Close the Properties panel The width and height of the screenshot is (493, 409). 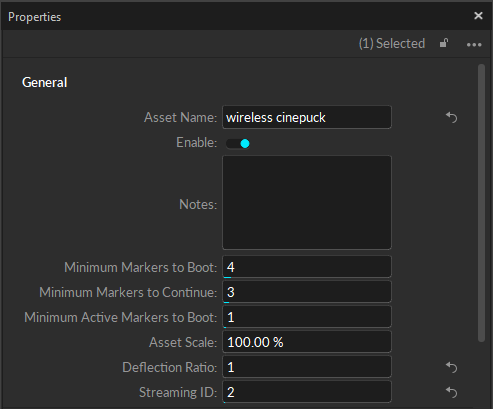tap(478, 16)
